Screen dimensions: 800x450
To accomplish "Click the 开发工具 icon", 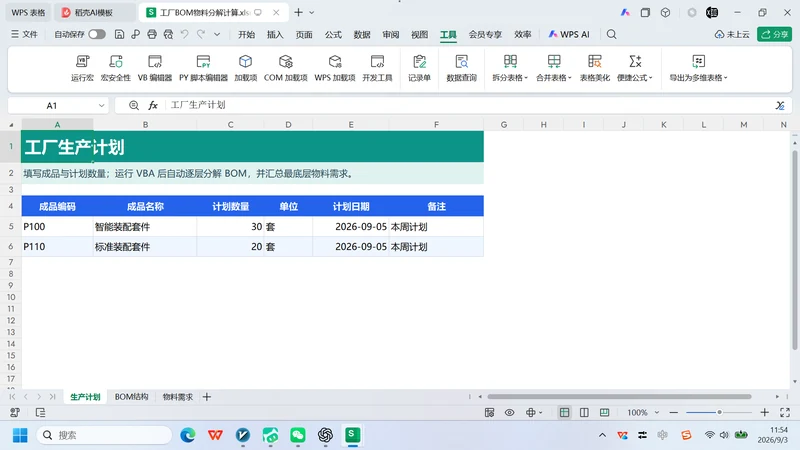I will tap(377, 68).
